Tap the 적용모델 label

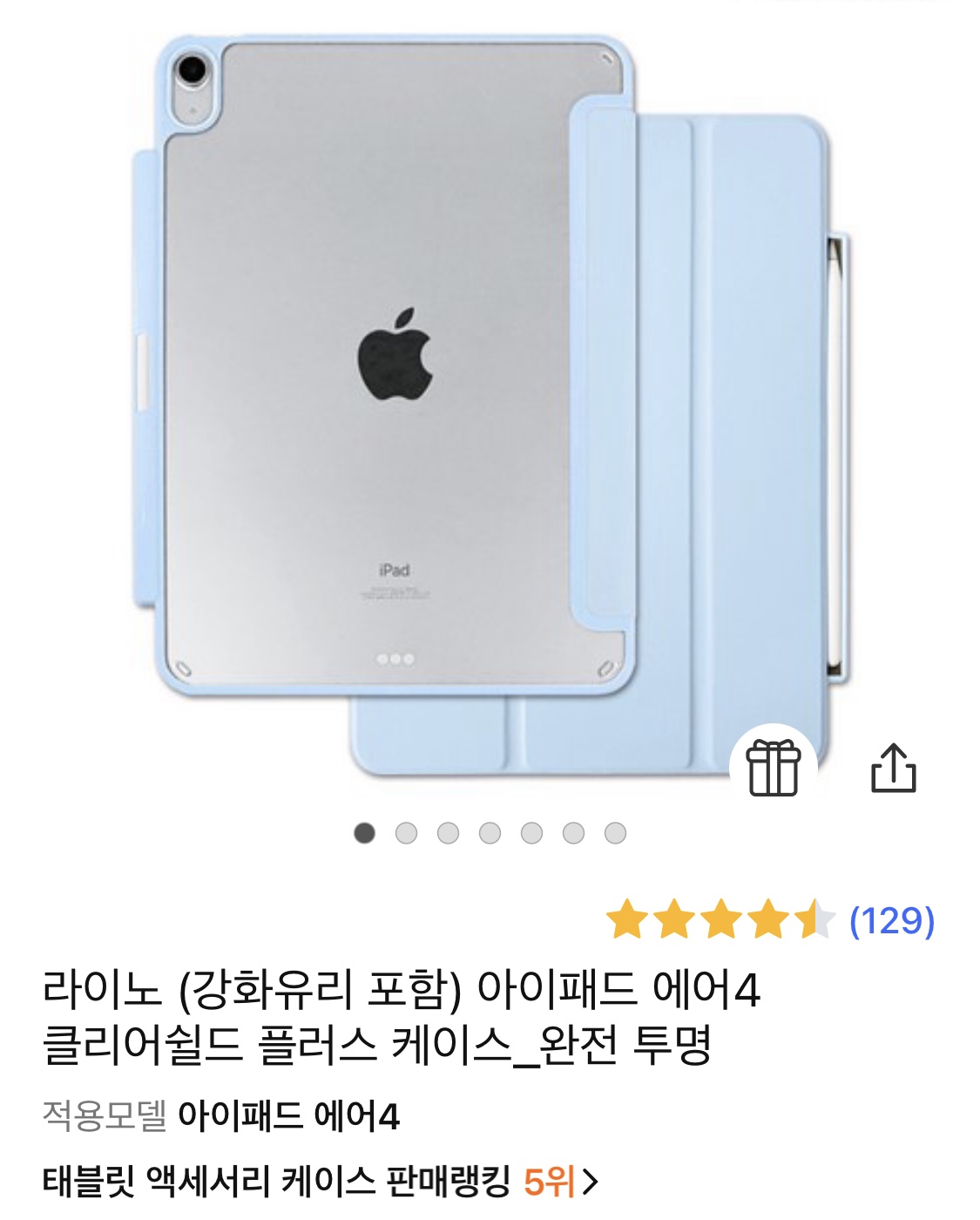(x=104, y=1116)
